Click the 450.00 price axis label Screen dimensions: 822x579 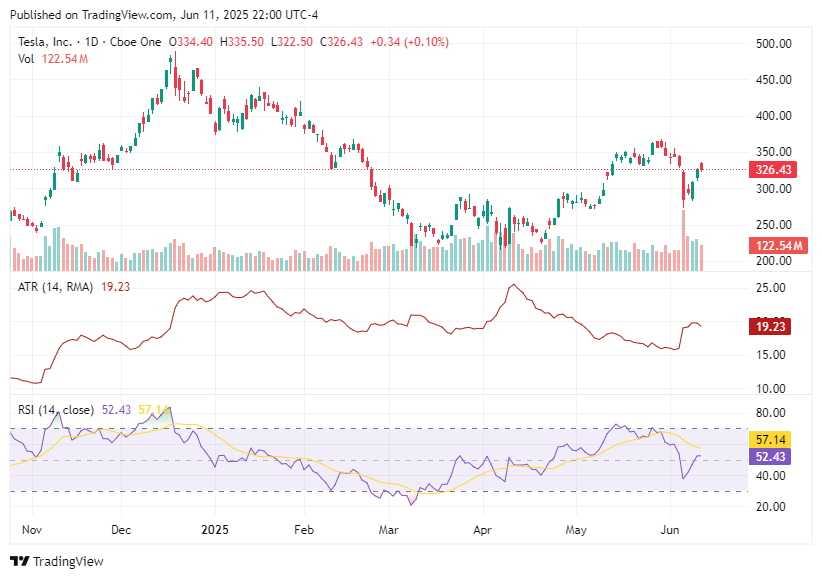773,80
